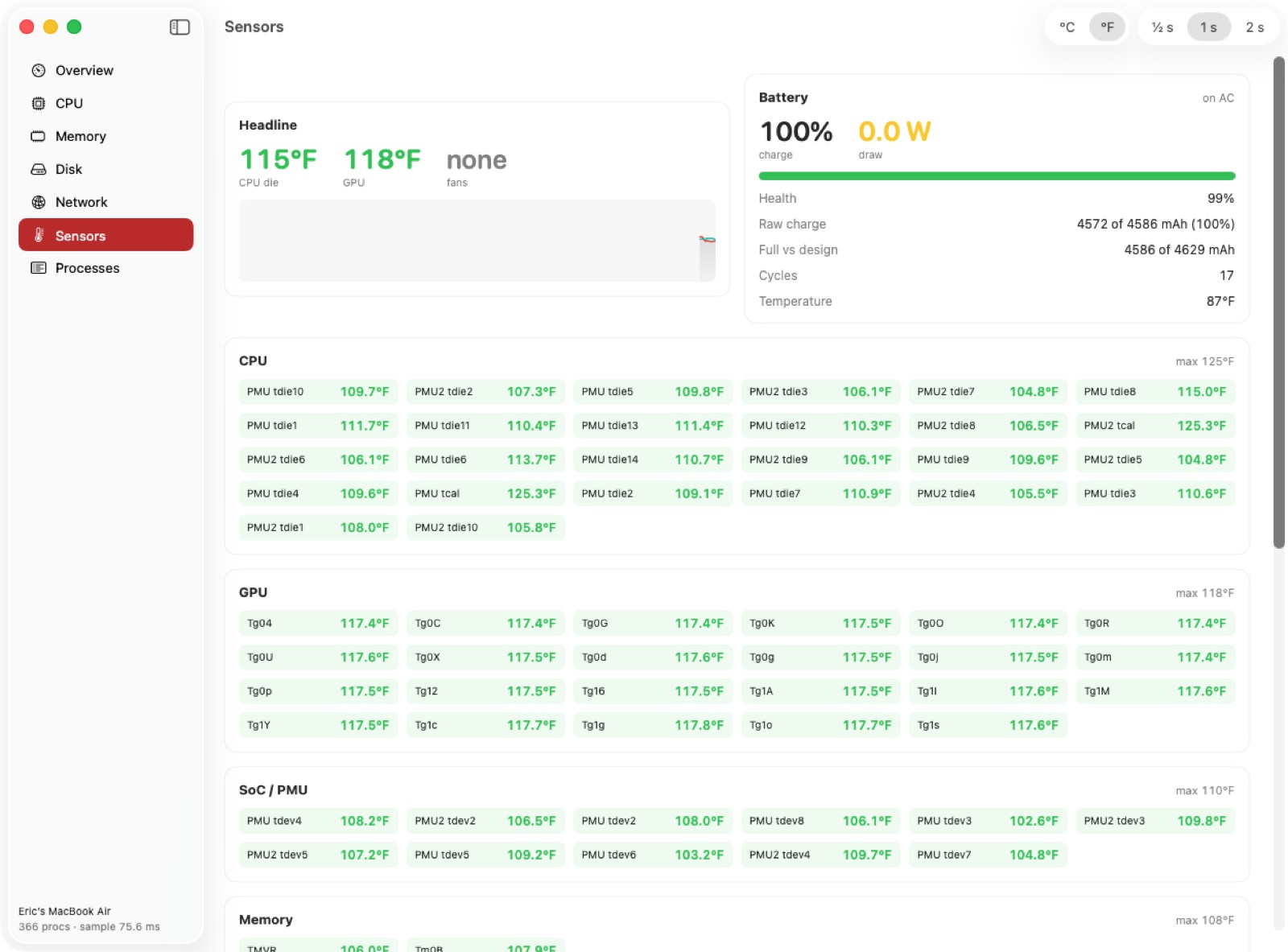1288x952 pixels.
Task: Go to the Memory section
Action: pos(106,137)
